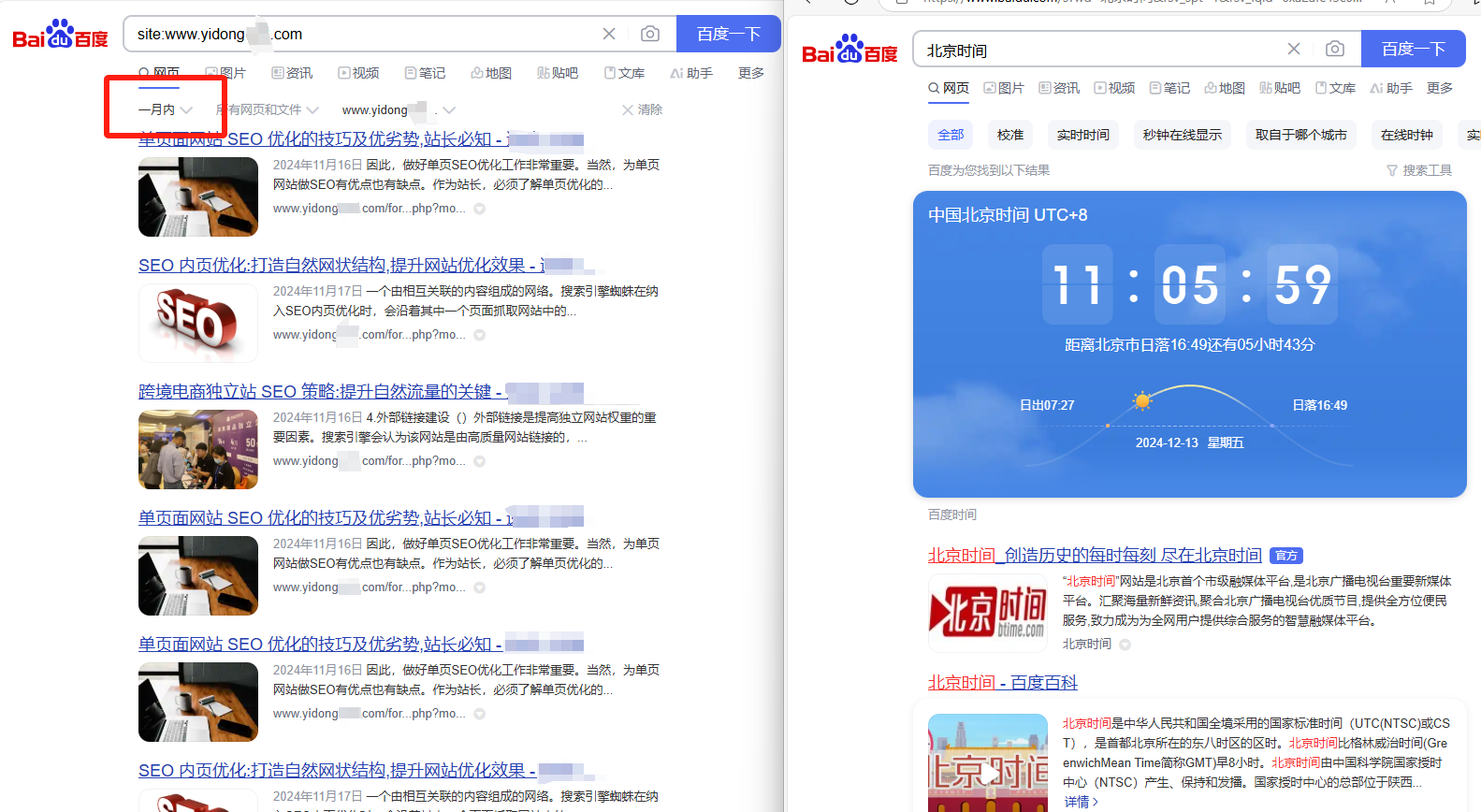Viewport: 1481px width, 812px height.
Task: Switch to 笔记 tab in left window
Action: coord(425,73)
